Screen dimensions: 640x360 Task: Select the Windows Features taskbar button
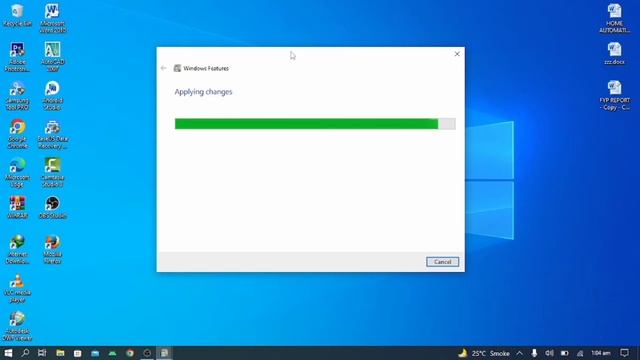(x=164, y=353)
